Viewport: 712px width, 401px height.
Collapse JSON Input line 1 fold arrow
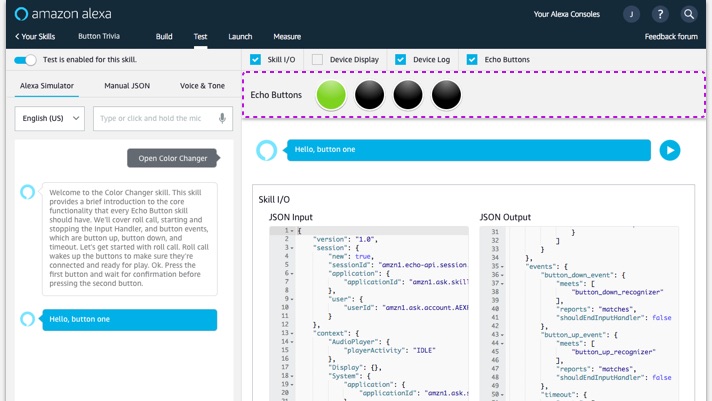(292, 231)
